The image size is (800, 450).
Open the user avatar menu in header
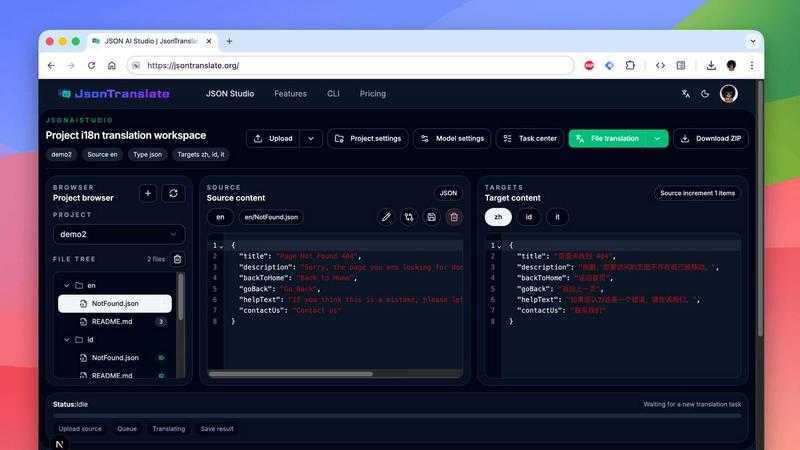click(729, 94)
